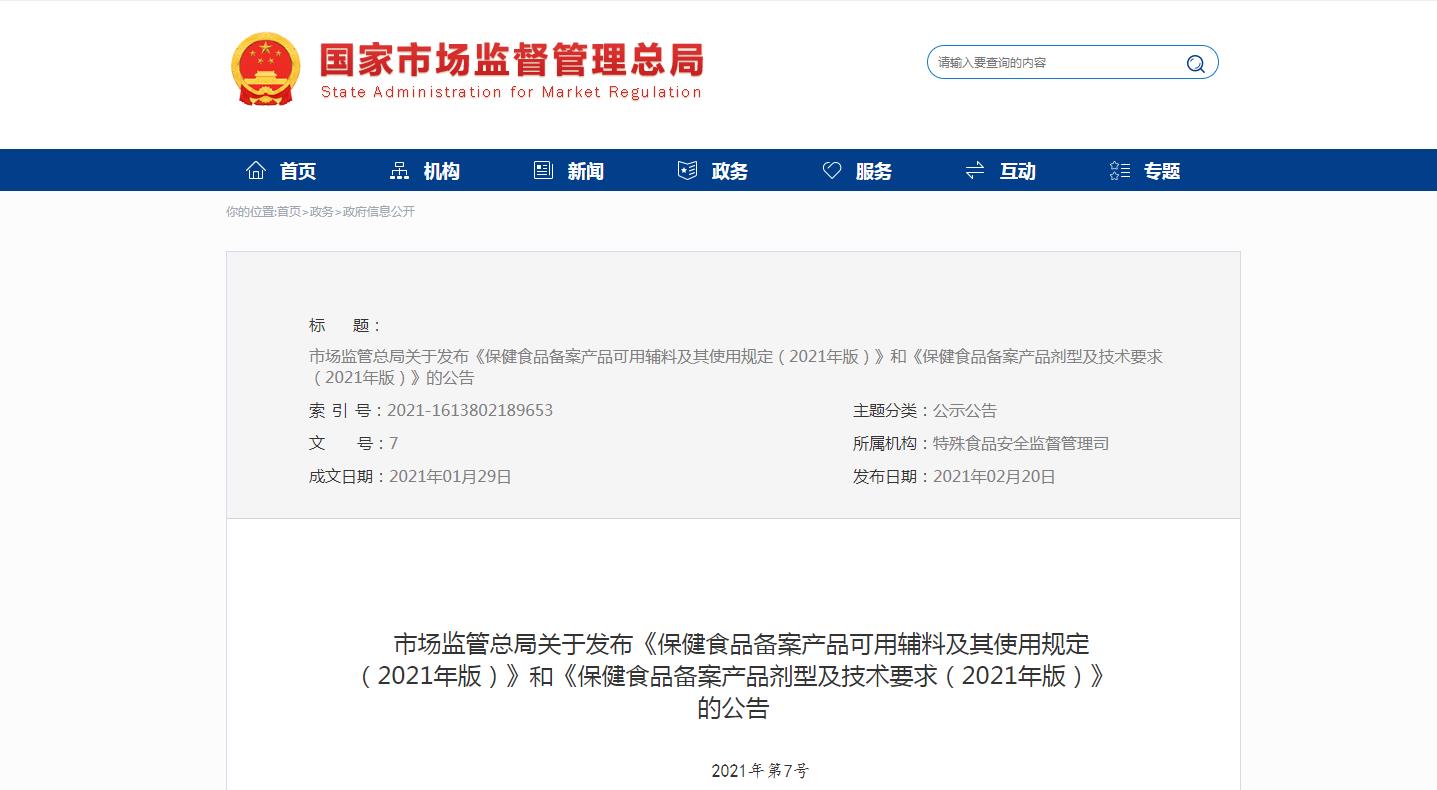Viewport: 1437px width, 790px height.
Task: Click the 索引号 value 2021-1613802189653
Action: (x=471, y=410)
